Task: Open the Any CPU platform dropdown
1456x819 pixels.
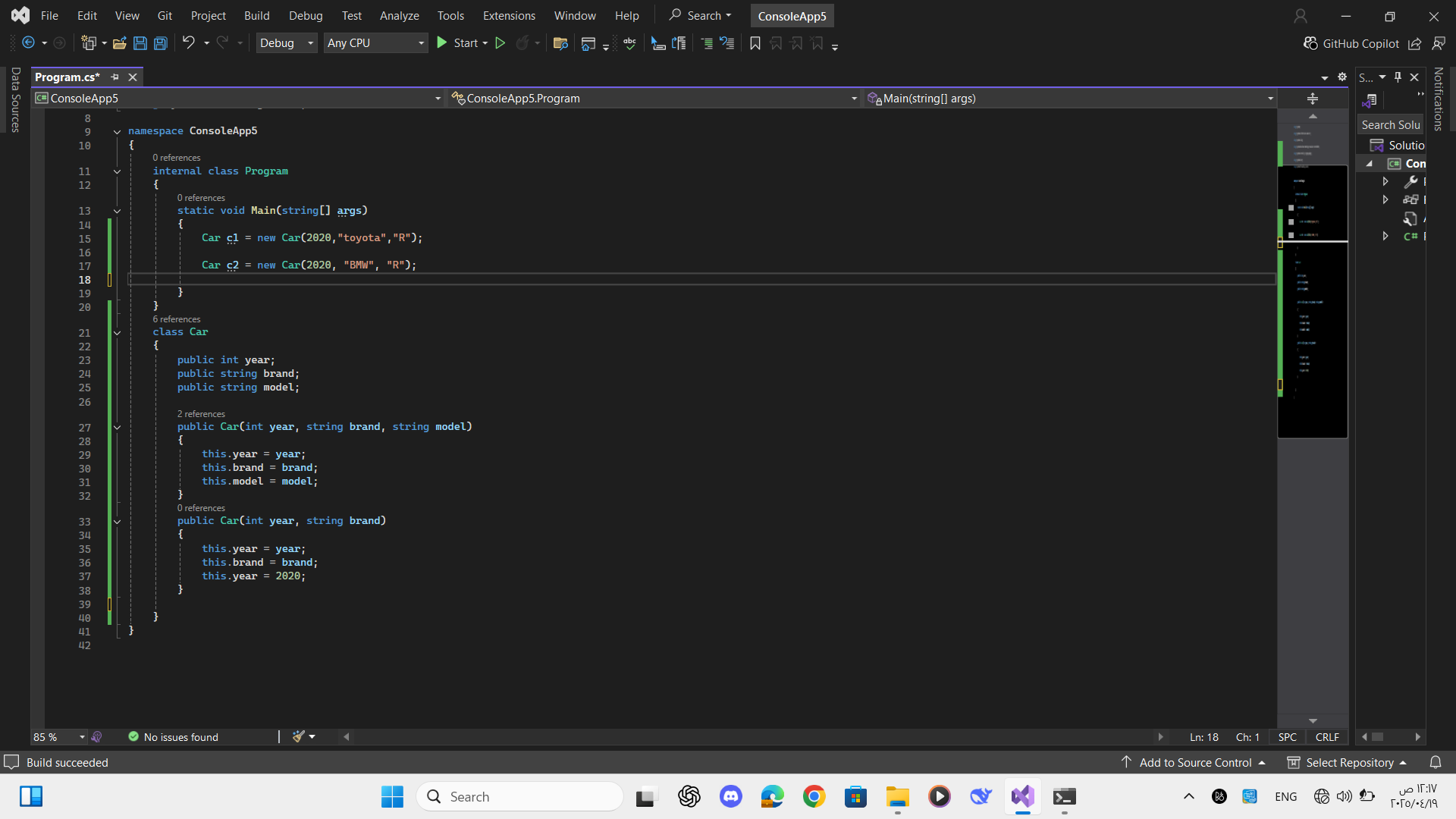Action: 375,43
